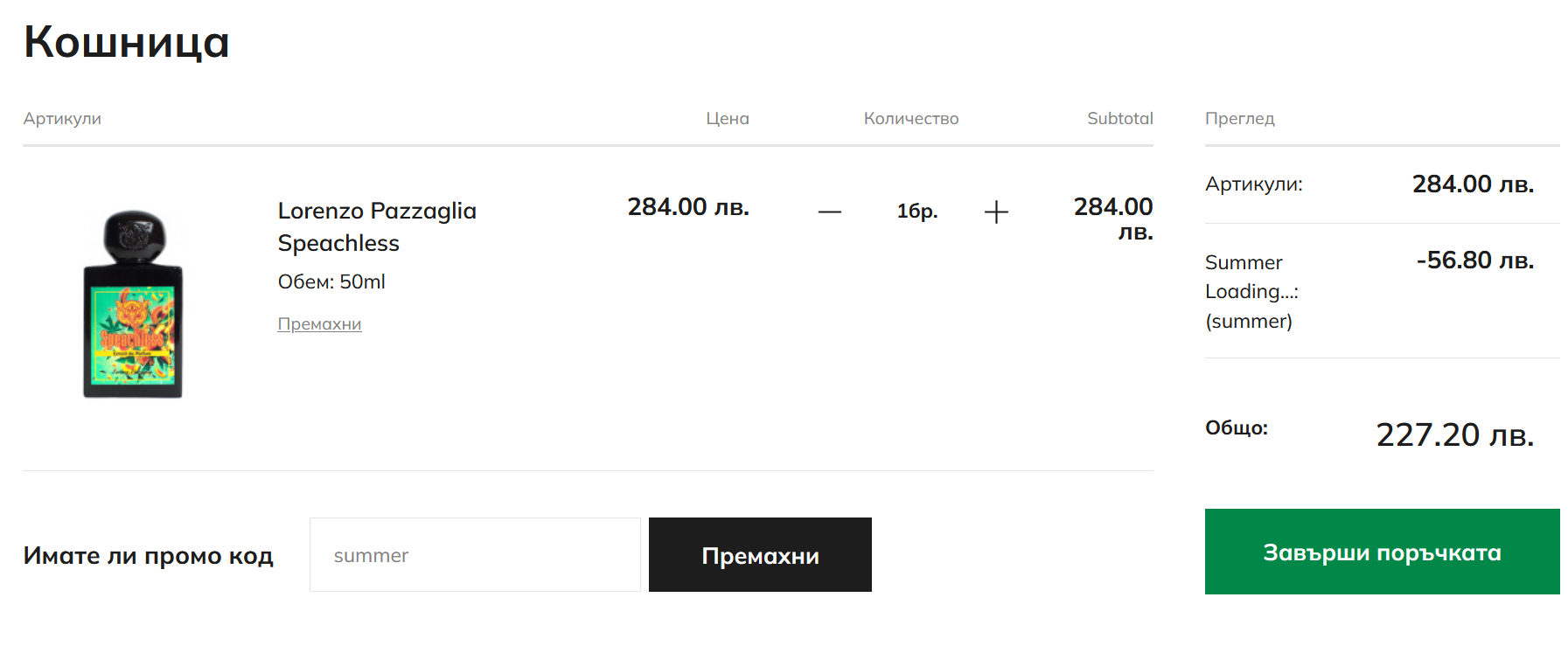Click the black Премахни promo button
This screenshot has height=646, width=1568.
760,554
